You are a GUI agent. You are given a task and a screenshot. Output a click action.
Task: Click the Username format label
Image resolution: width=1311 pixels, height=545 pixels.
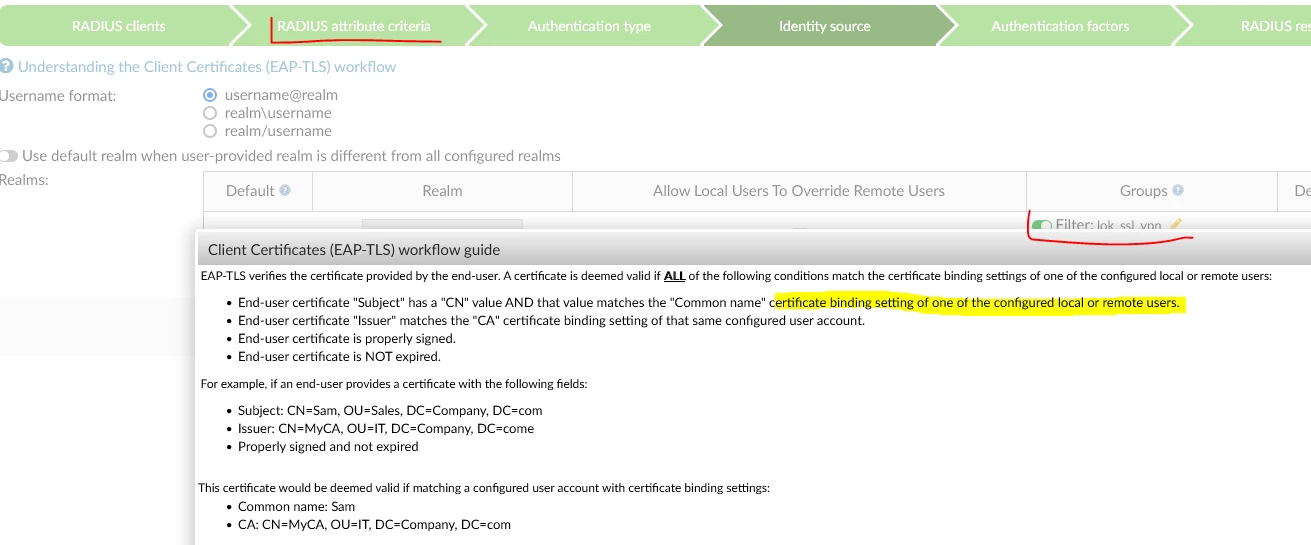click(x=58, y=96)
